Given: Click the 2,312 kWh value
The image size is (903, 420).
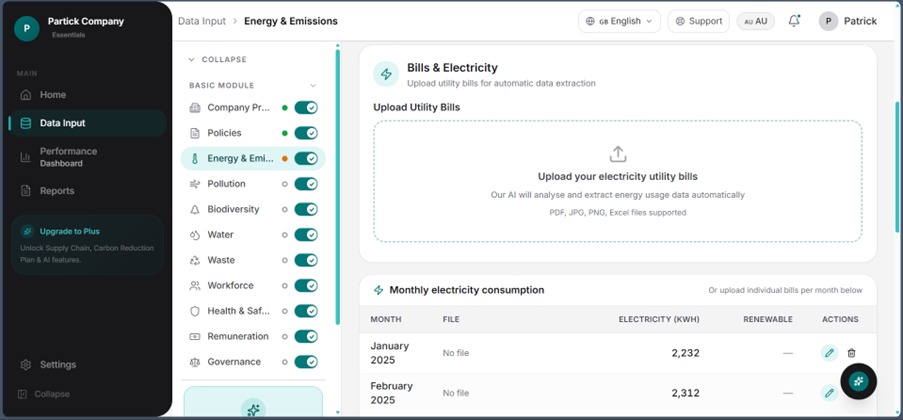Looking at the screenshot, I should pos(685,393).
